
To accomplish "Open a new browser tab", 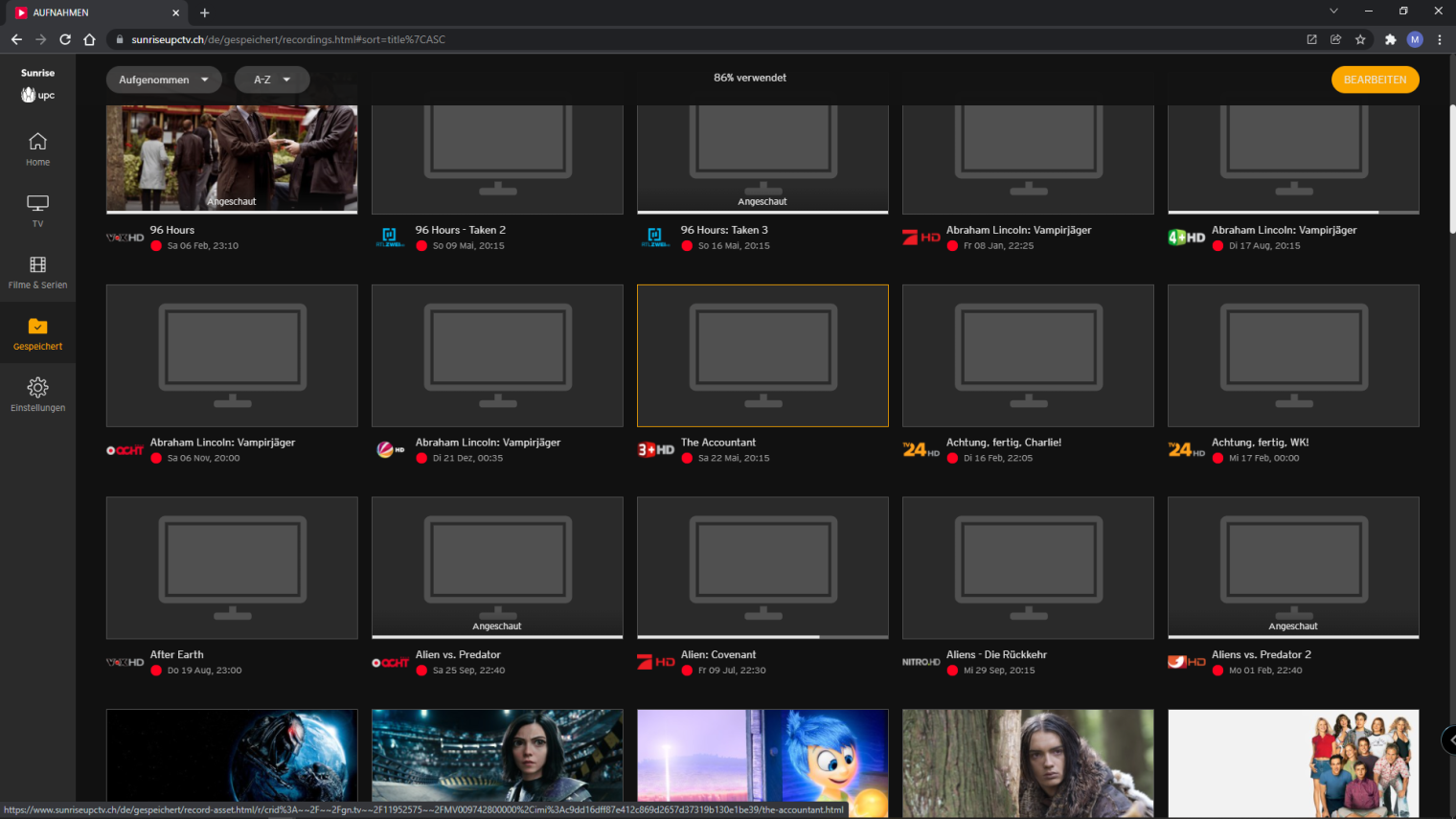I will [x=205, y=12].
